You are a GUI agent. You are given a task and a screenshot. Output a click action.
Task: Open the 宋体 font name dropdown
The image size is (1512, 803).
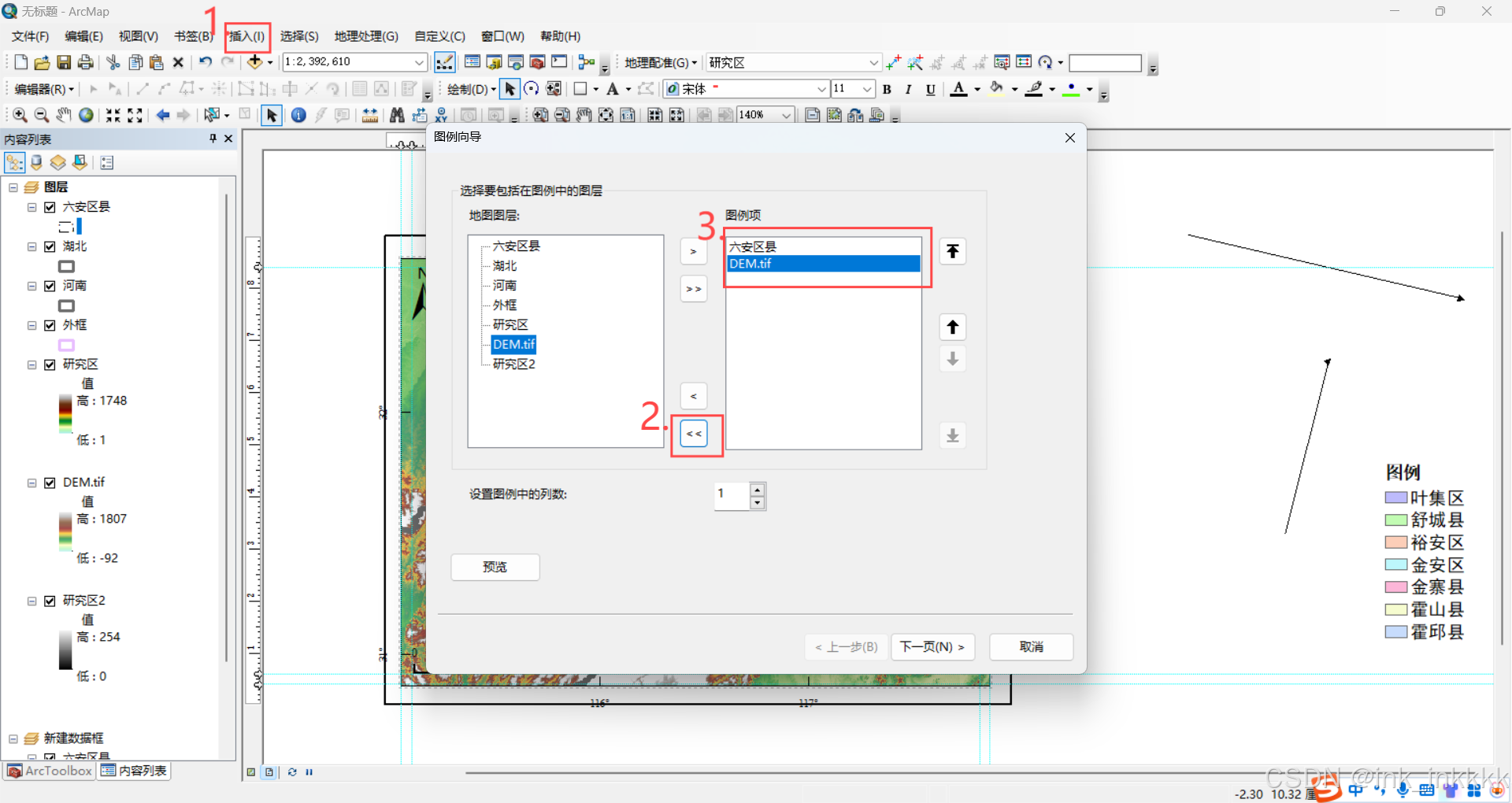coord(821,89)
